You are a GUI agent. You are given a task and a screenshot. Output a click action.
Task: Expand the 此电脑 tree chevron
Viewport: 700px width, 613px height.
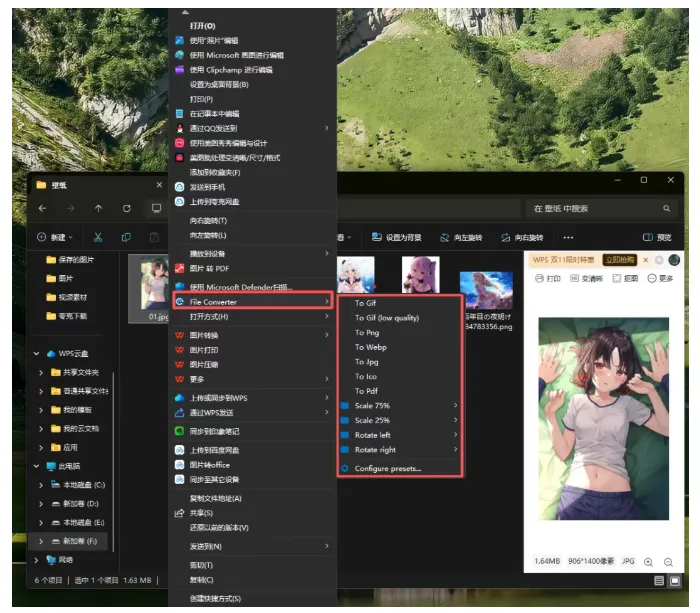(x=37, y=466)
